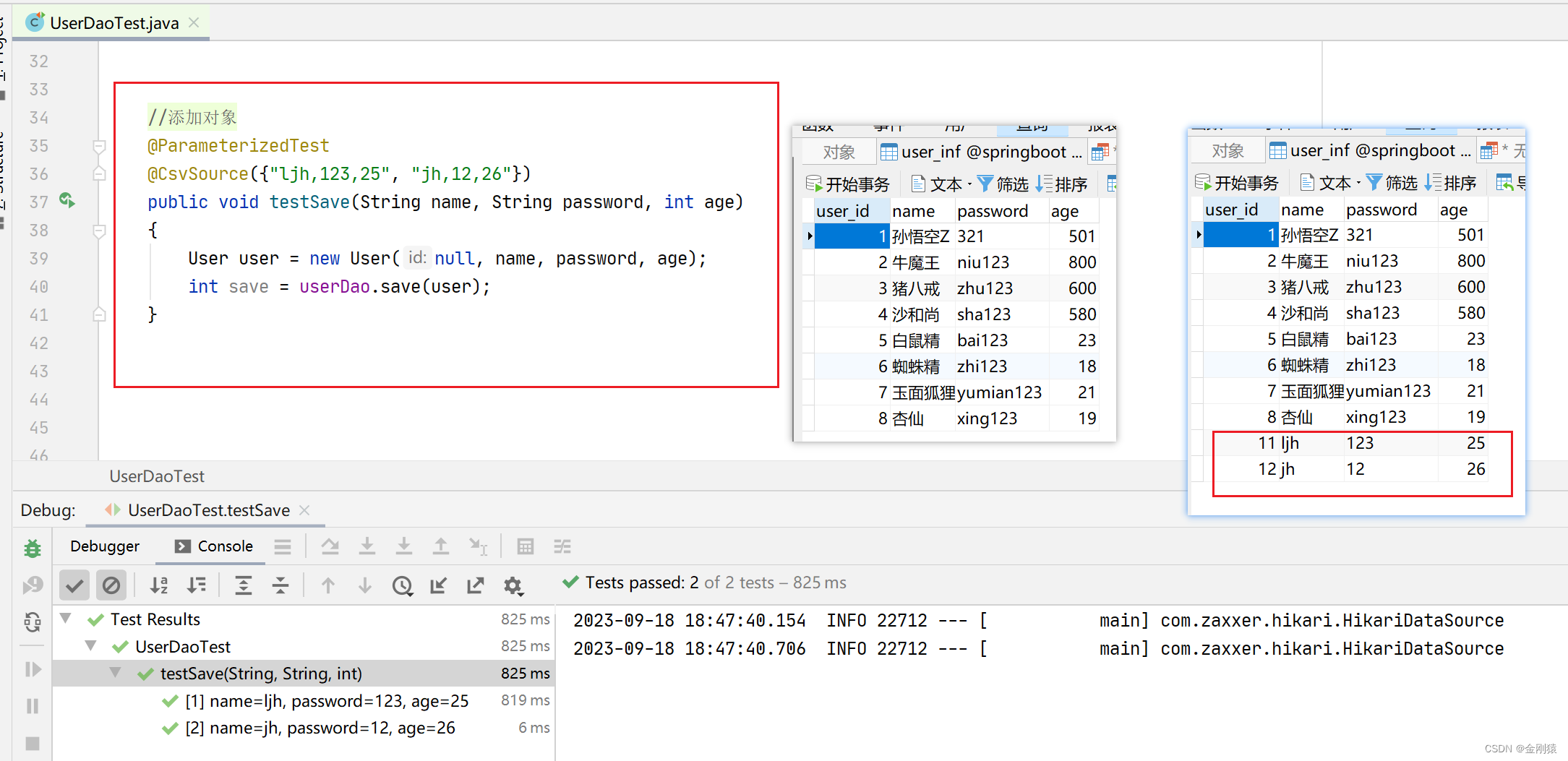
Task: Click Previous Failed Test up arrow
Action: [328, 585]
